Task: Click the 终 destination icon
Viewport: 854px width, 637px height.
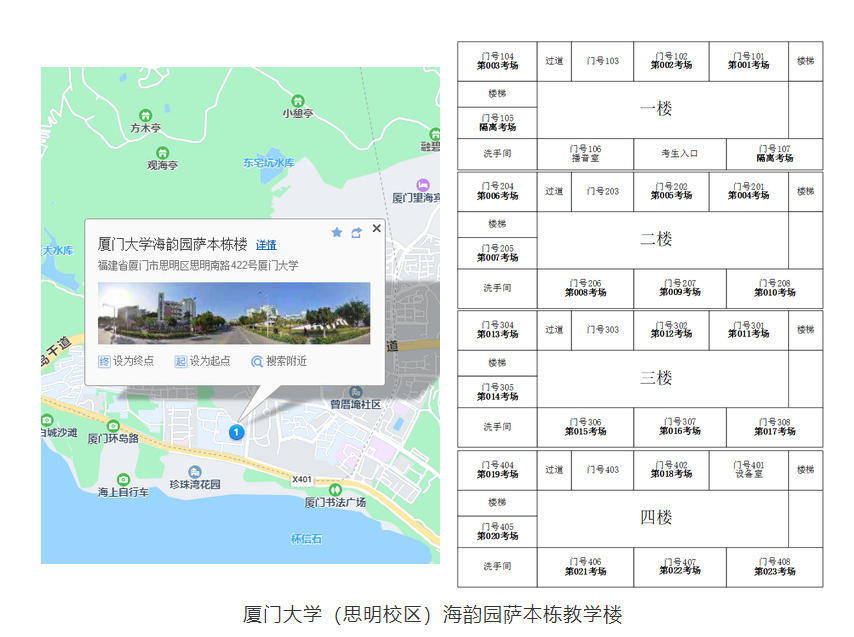Action: pos(104,362)
